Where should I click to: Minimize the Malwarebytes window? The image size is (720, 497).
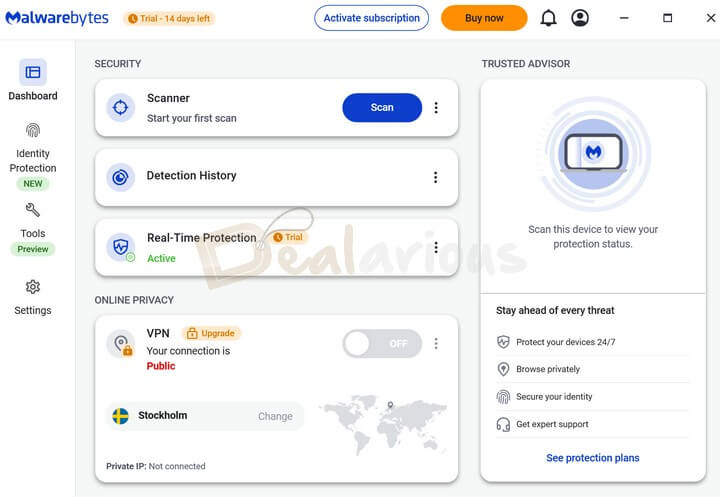tap(624, 18)
